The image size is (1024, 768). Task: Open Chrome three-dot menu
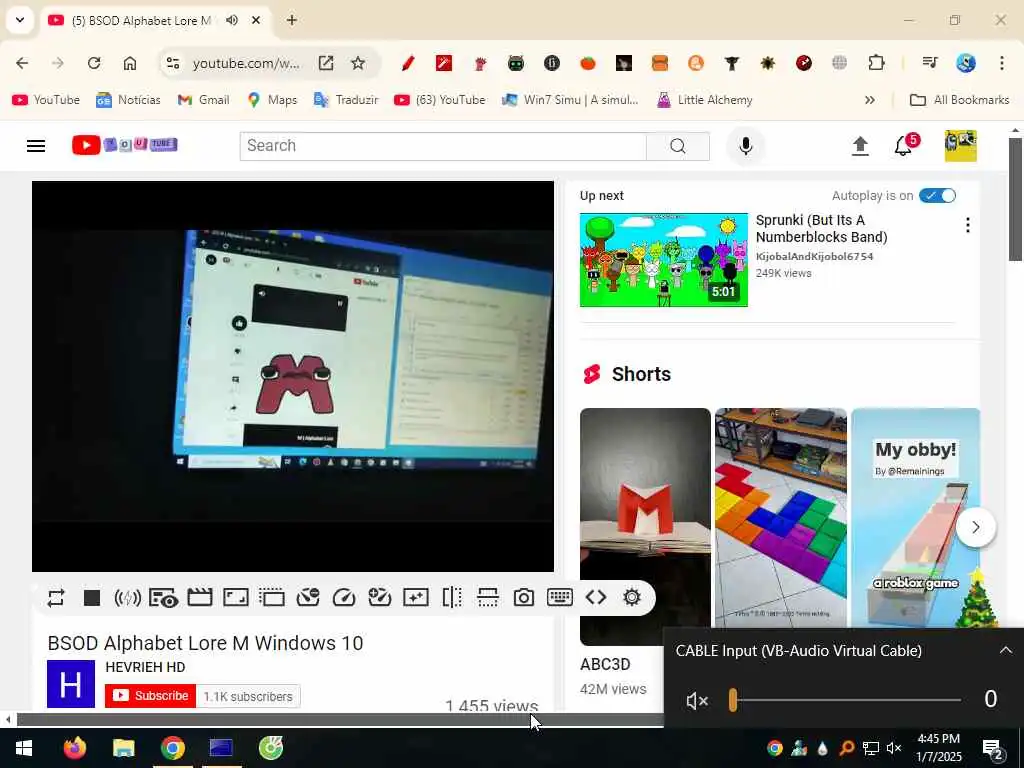coord(1002,63)
